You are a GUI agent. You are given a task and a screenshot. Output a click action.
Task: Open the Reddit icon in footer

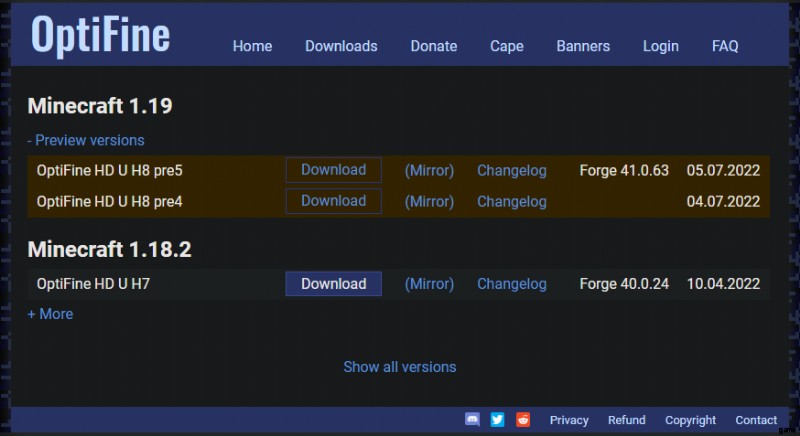click(523, 419)
